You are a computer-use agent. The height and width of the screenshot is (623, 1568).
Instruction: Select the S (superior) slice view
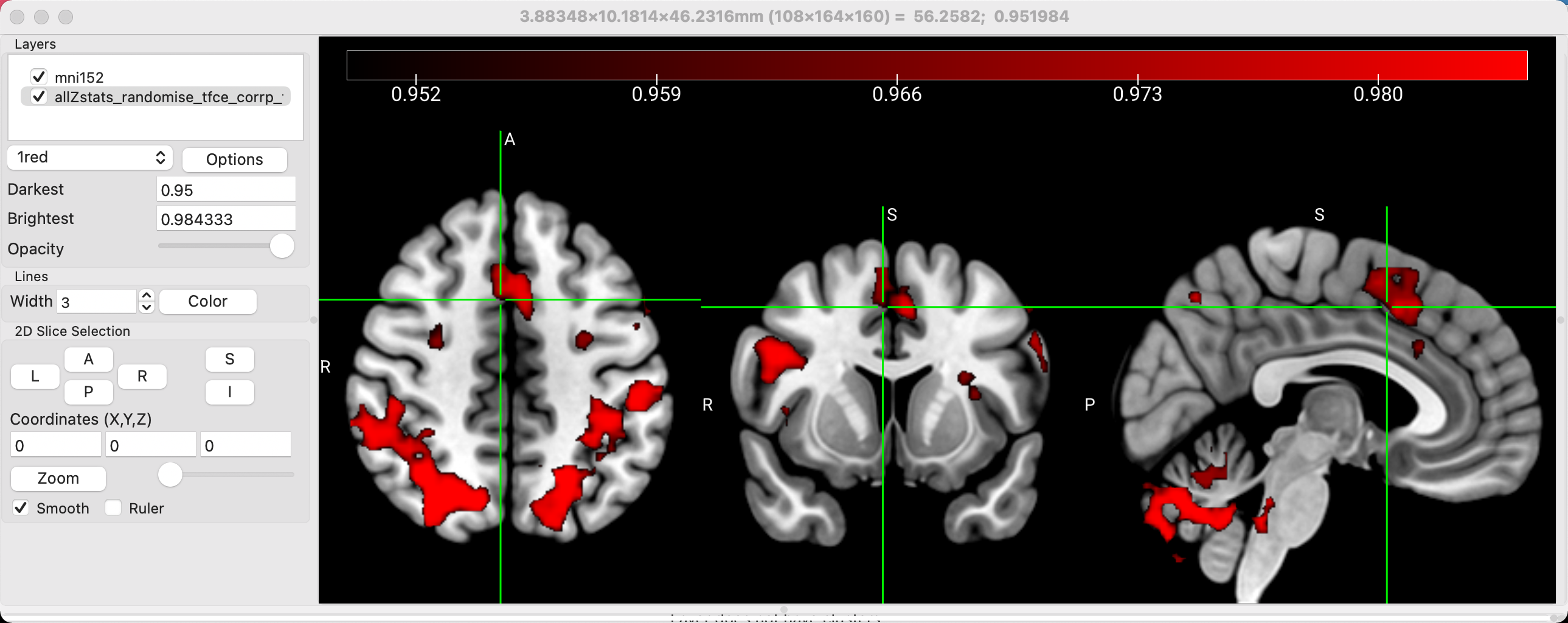tap(229, 360)
